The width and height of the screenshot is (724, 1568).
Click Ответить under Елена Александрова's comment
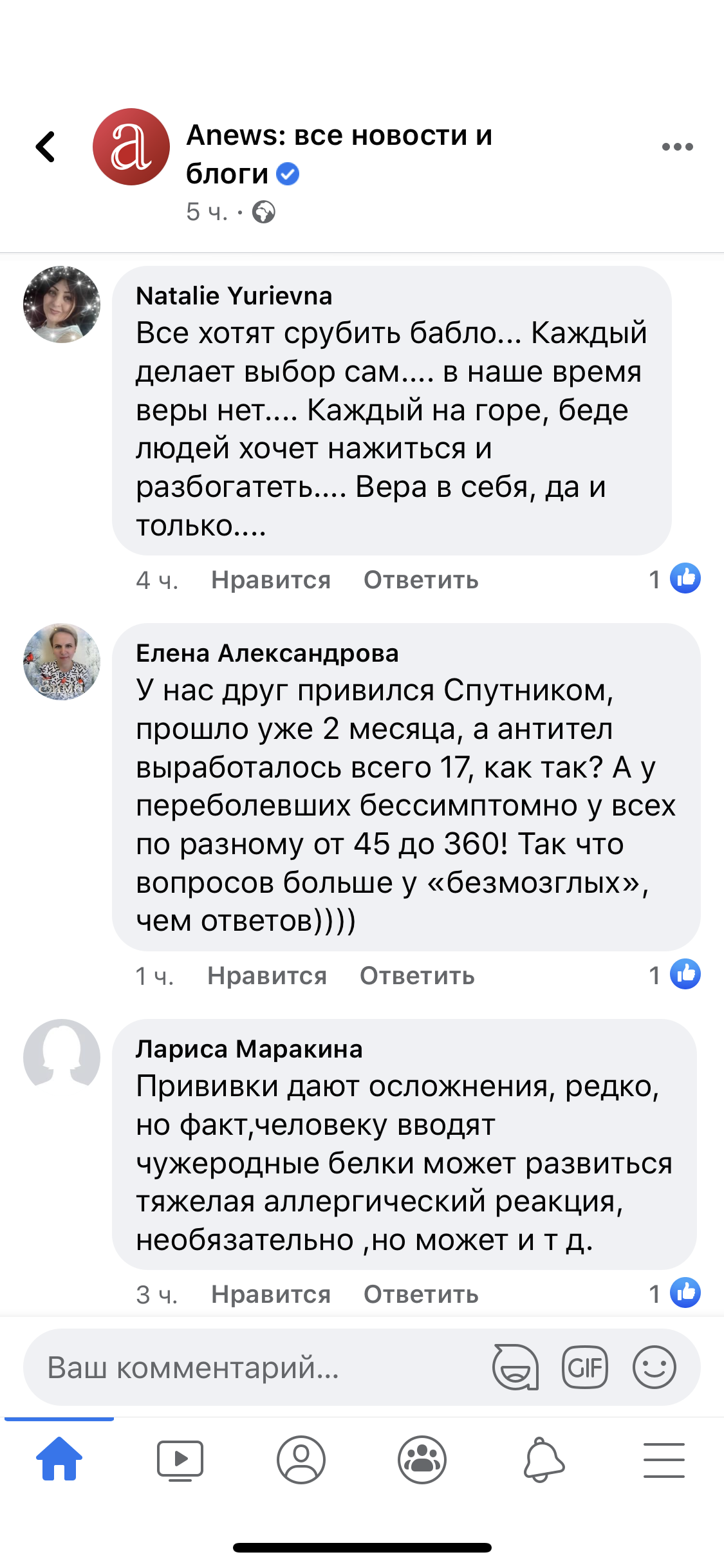(x=417, y=976)
